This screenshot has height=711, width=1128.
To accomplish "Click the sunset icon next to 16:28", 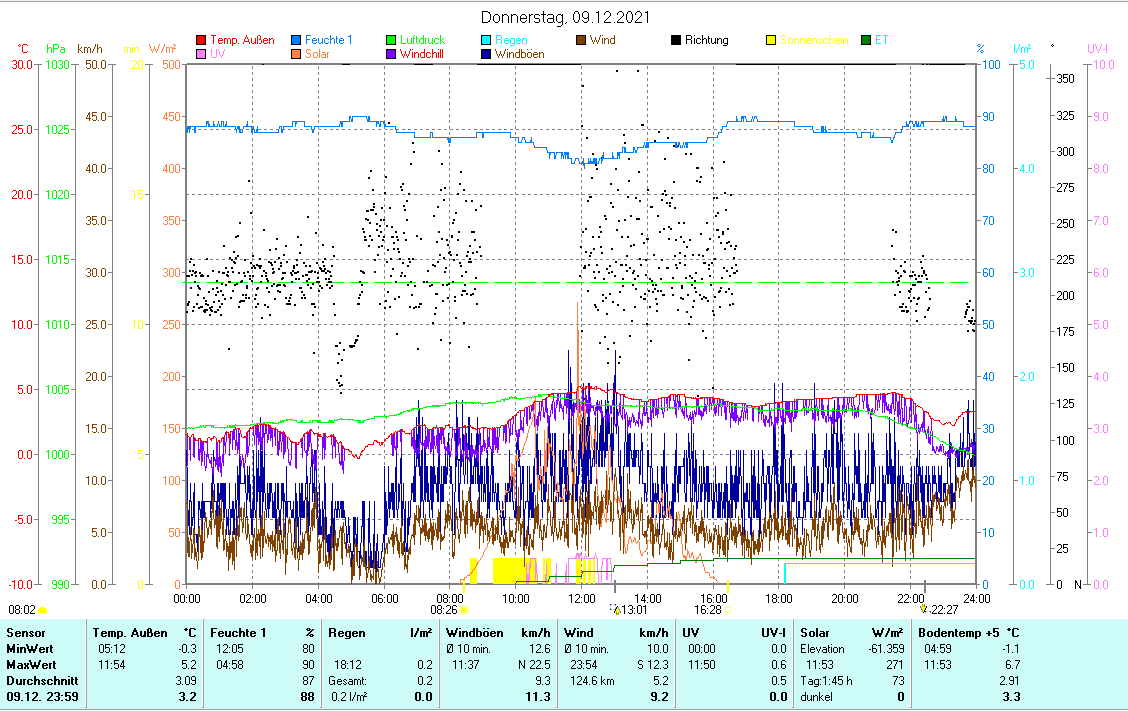I will tap(728, 609).
